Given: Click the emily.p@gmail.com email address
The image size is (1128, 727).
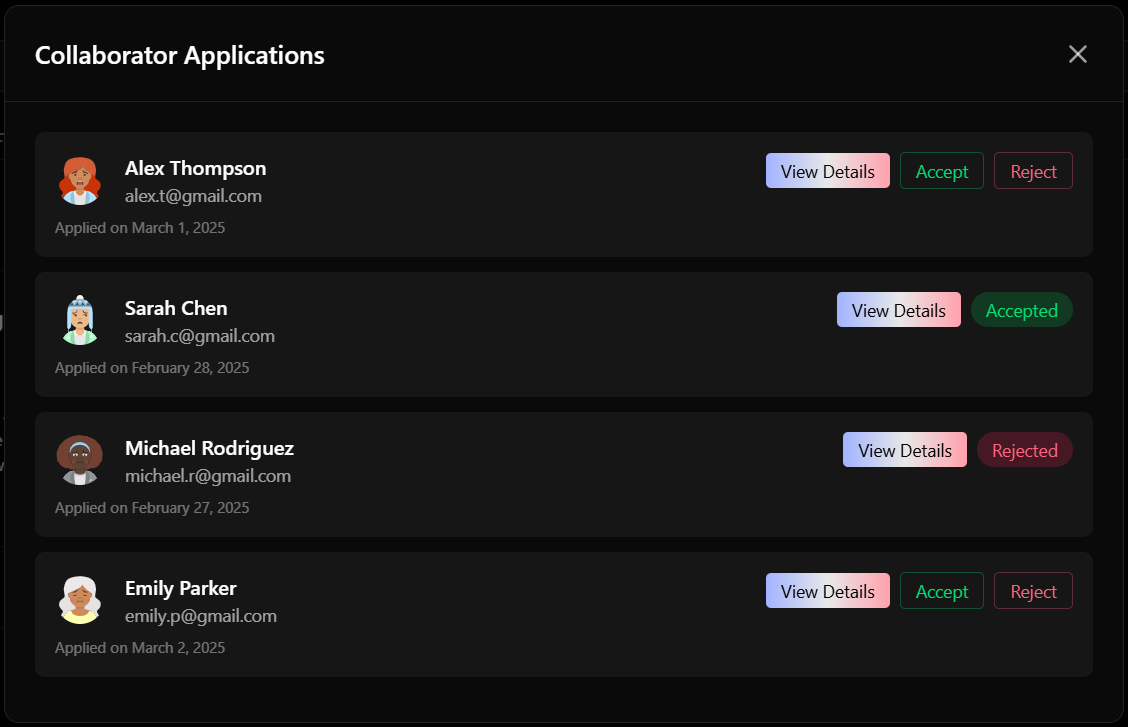Looking at the screenshot, I should [x=200, y=616].
